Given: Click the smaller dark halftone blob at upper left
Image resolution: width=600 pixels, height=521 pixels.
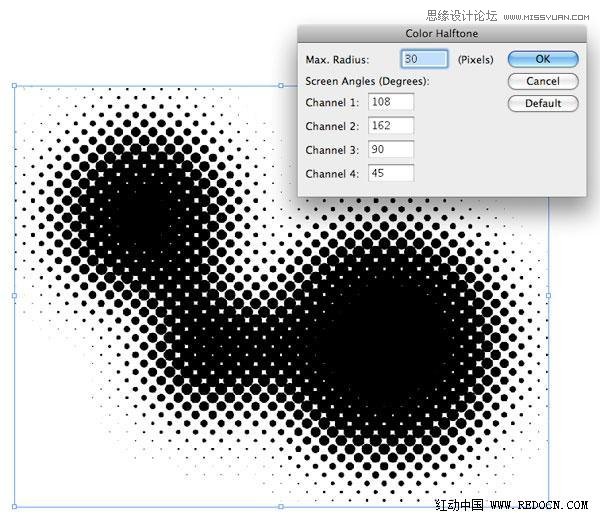Looking at the screenshot, I should 140,212.
